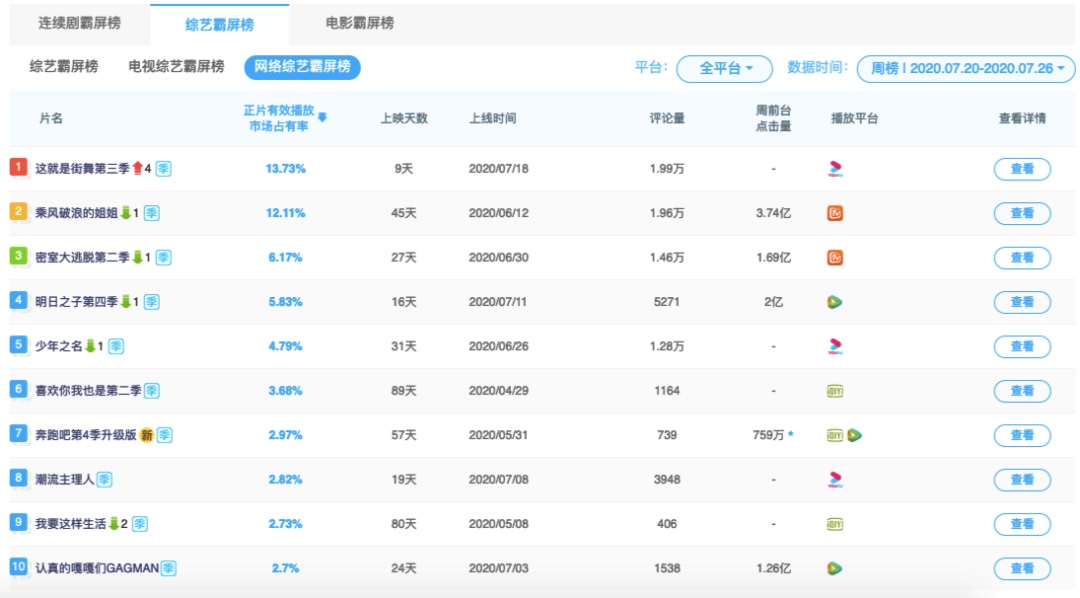Click the sort arrow on 正片有效播放市场占有率

point(322,118)
